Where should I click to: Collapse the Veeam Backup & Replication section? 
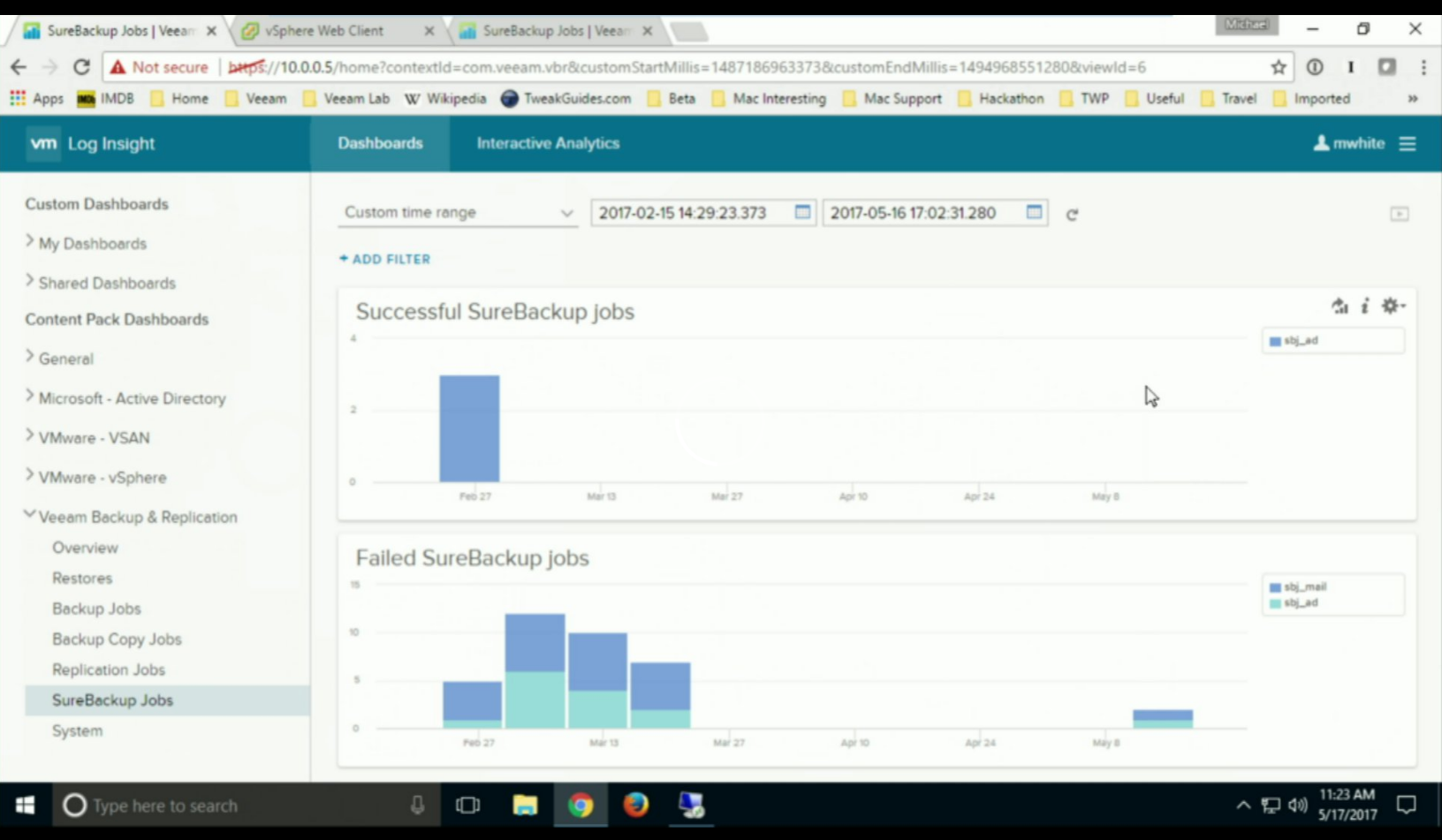[131, 517]
